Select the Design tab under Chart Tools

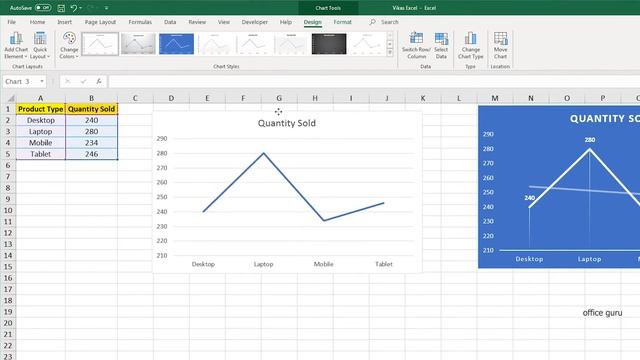click(313, 22)
